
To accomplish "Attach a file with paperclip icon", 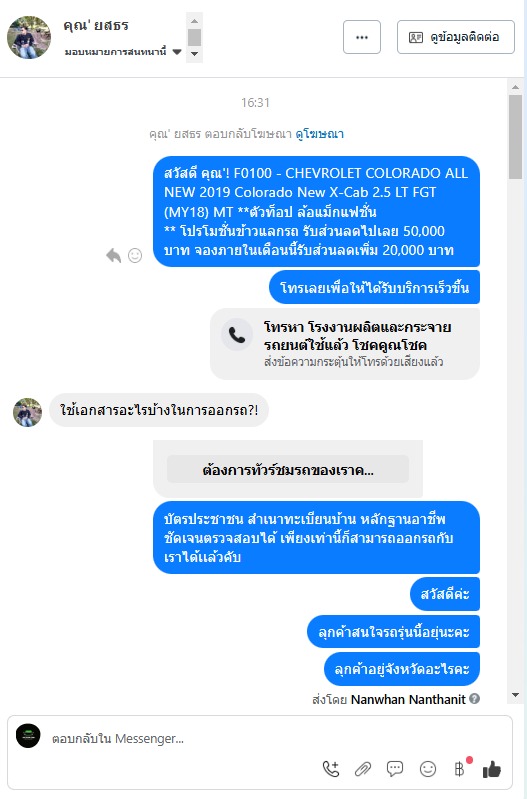I will pos(363,768).
